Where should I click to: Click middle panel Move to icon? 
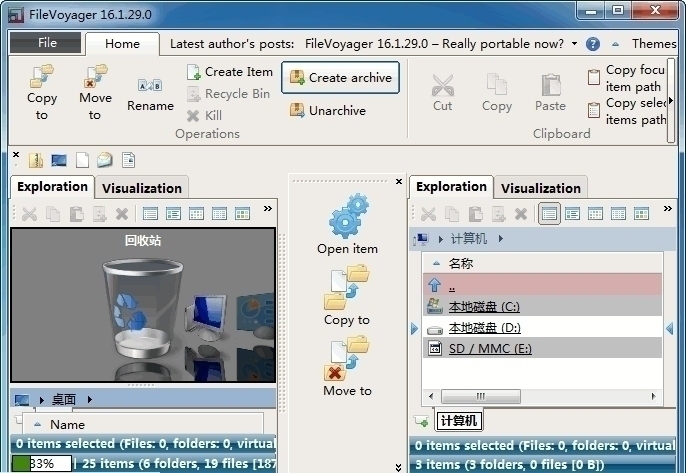[x=346, y=358]
